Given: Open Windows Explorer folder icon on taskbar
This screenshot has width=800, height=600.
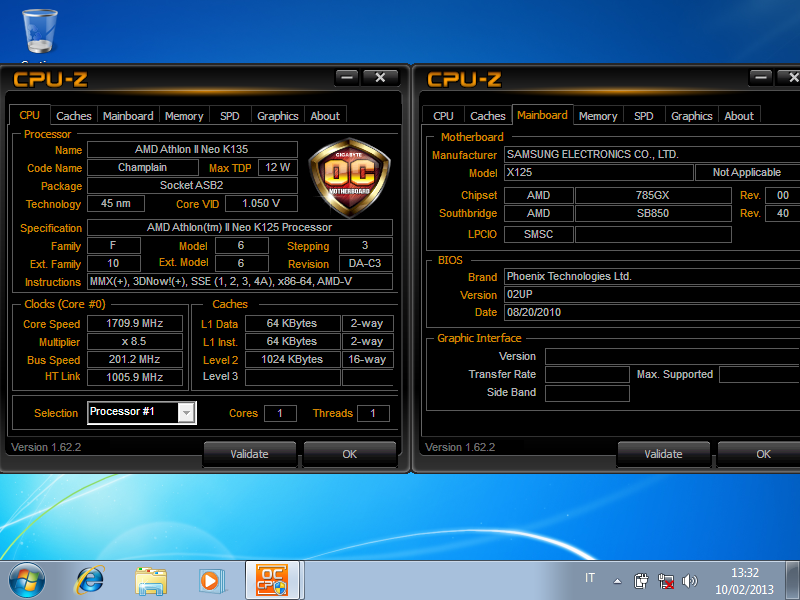Looking at the screenshot, I should coord(151,581).
